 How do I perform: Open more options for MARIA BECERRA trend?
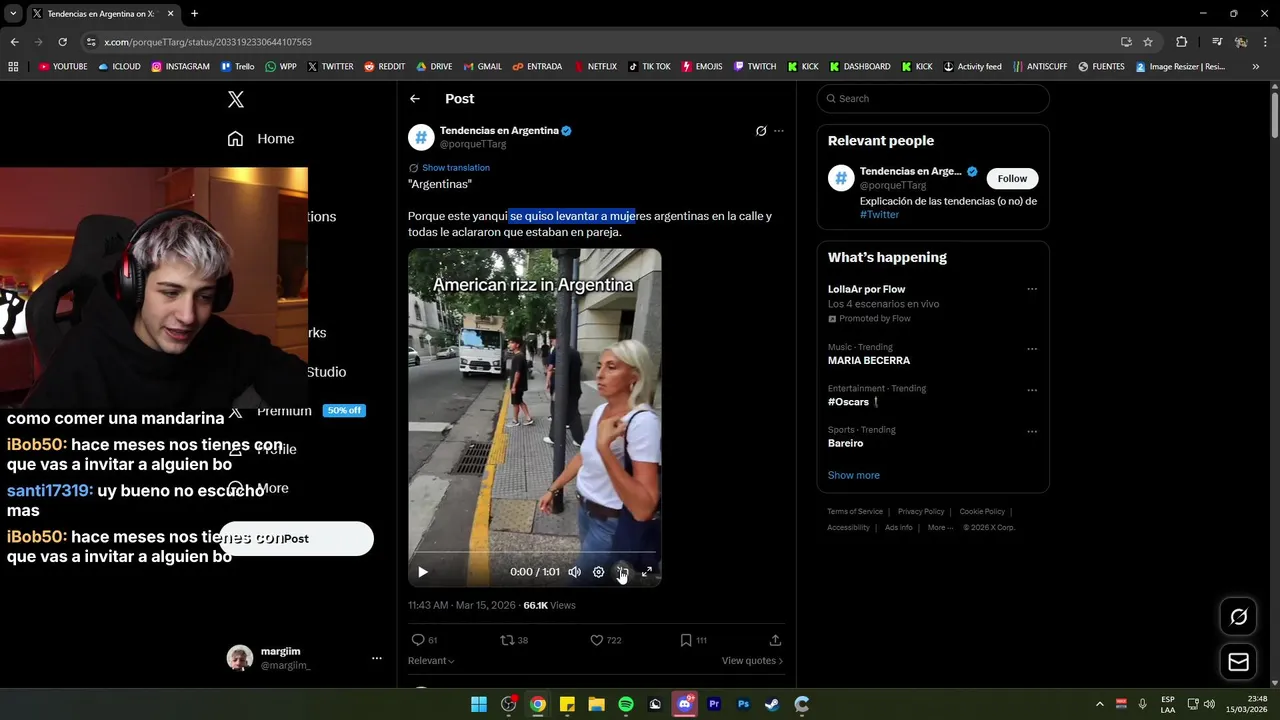click(1032, 349)
